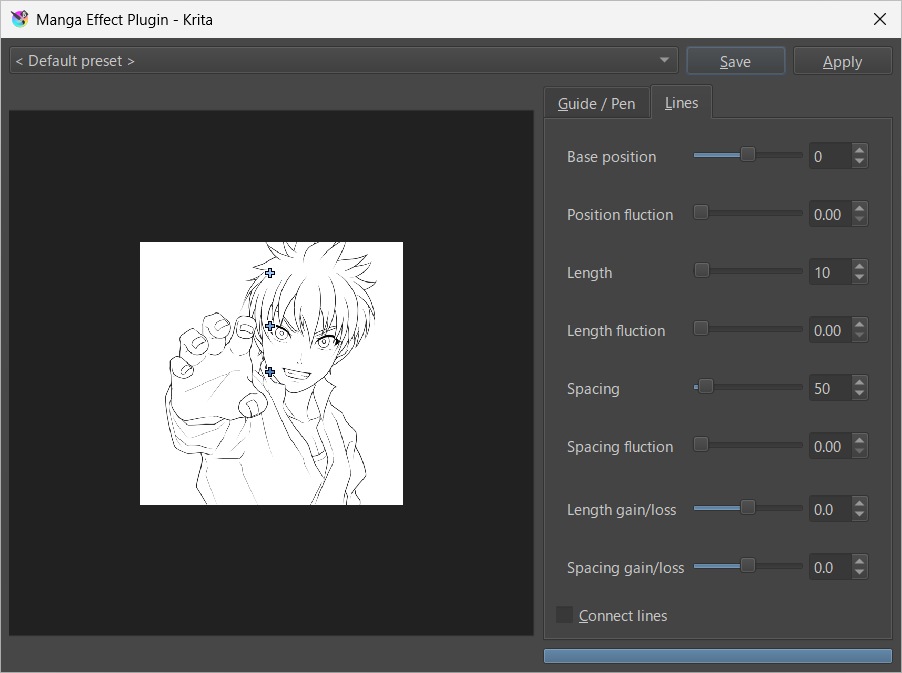Click the guide marker near the hair
The image size is (902, 673).
[x=270, y=272]
